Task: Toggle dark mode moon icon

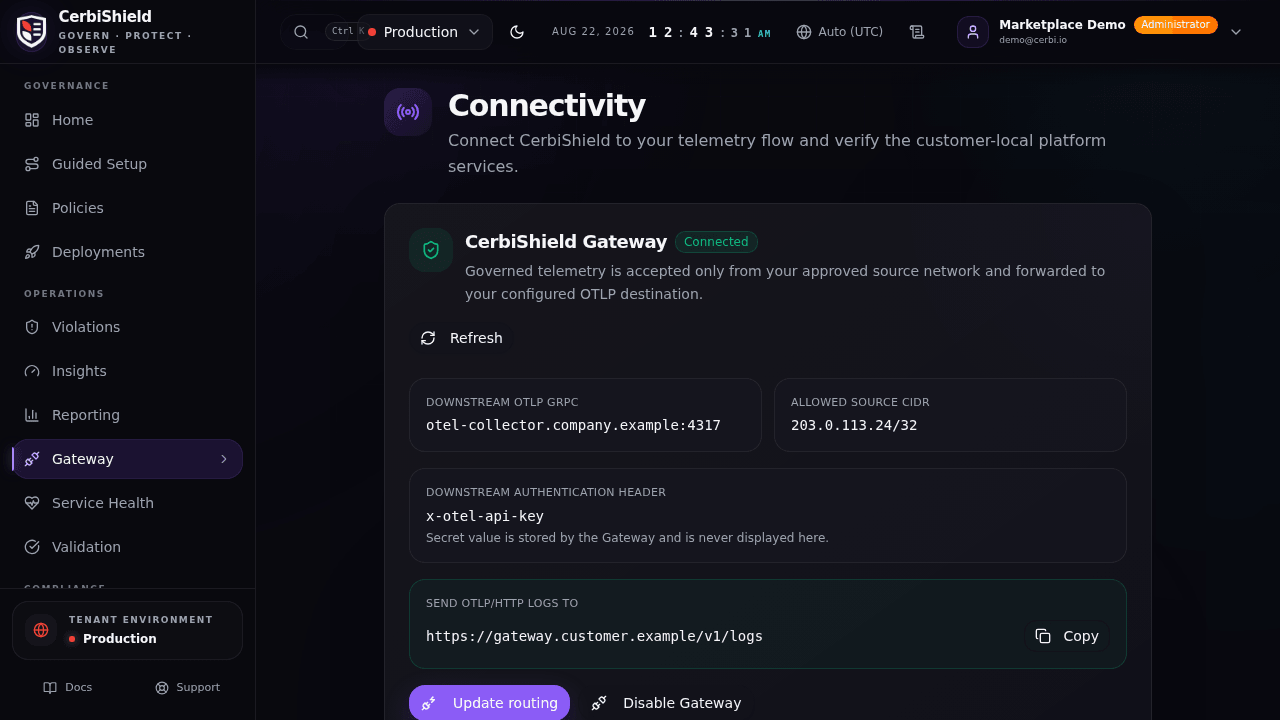Action: pyautogui.click(x=517, y=32)
